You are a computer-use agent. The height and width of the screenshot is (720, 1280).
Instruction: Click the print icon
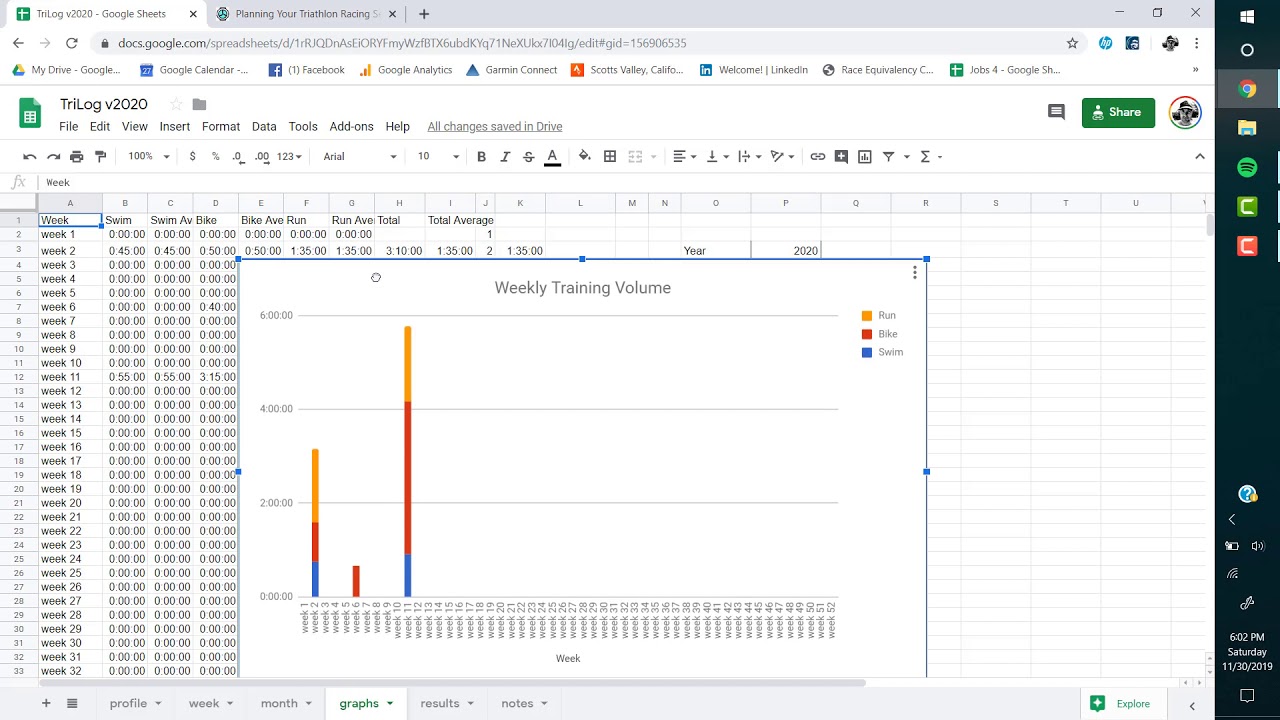pyautogui.click(x=77, y=156)
